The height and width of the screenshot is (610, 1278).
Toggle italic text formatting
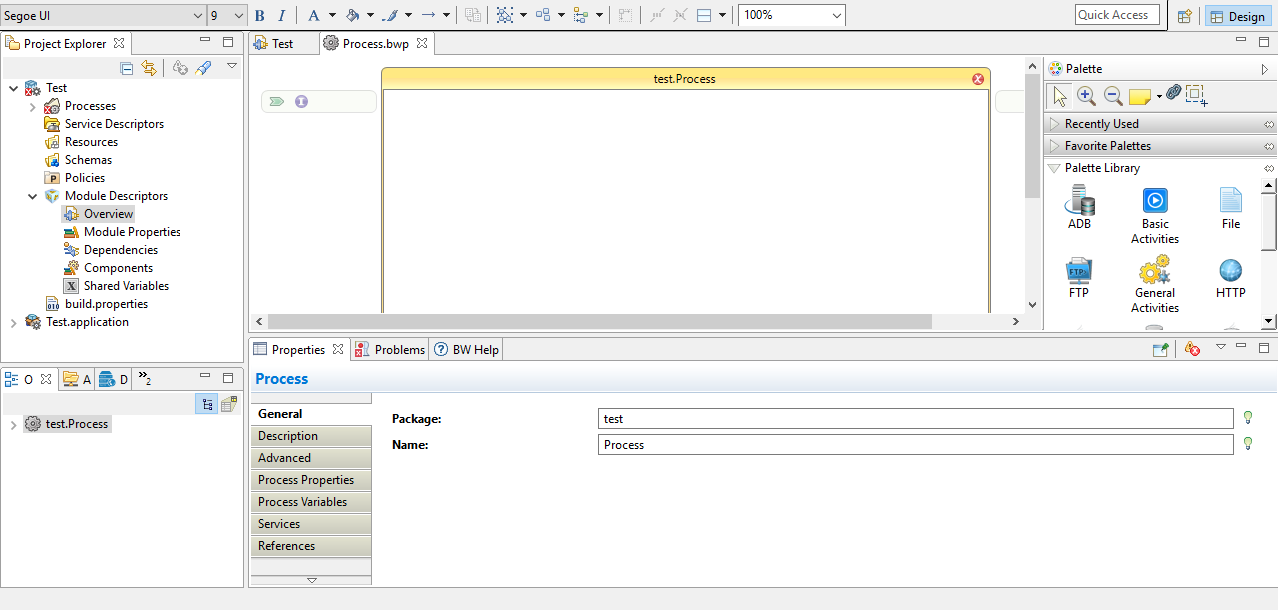point(281,15)
